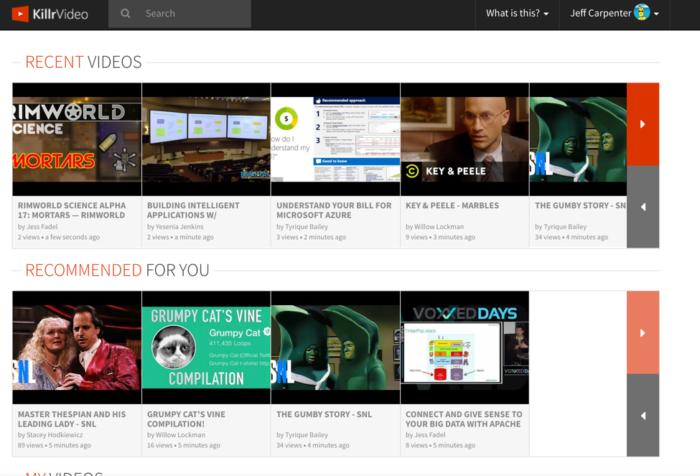Open the Gumby Story thumbnail in Recent Videos

pyautogui.click(x=578, y=139)
